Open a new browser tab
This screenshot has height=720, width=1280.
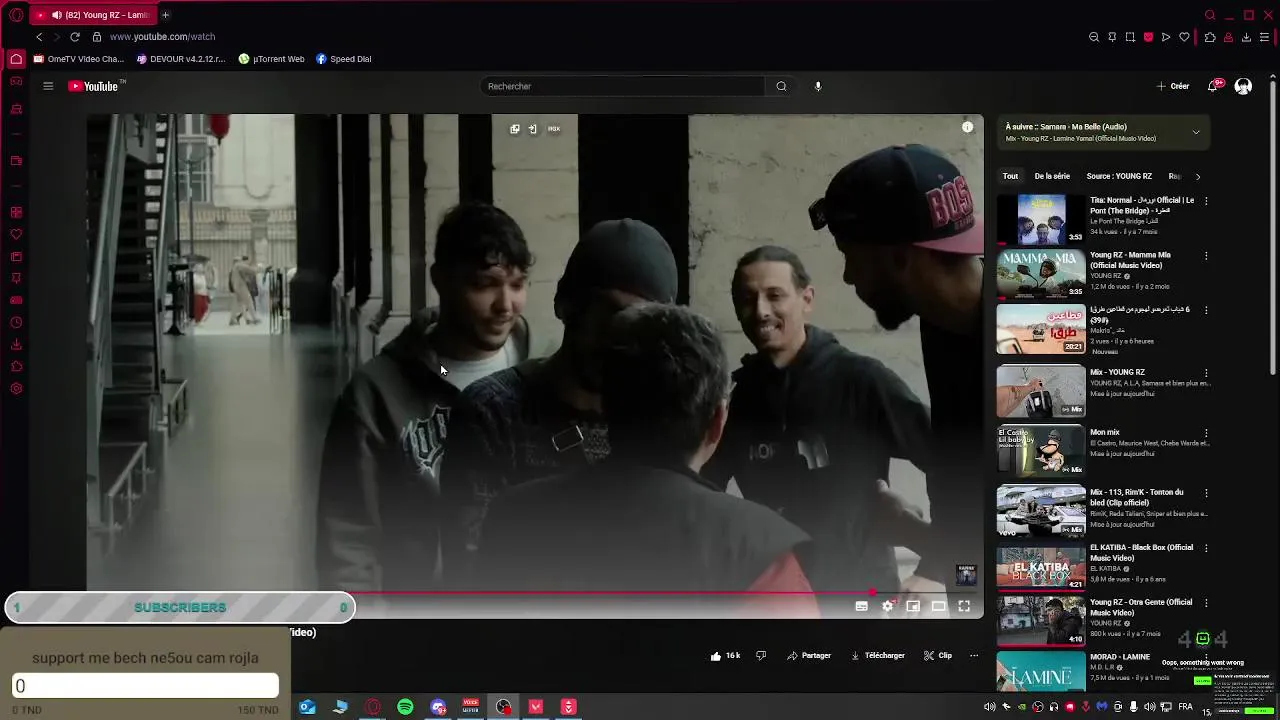(x=165, y=15)
